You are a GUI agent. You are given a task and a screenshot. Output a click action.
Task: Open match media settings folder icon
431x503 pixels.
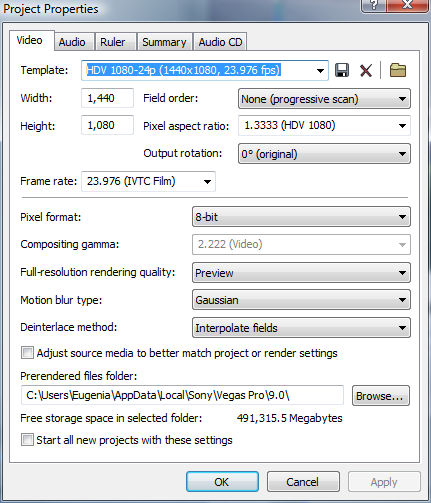398,70
